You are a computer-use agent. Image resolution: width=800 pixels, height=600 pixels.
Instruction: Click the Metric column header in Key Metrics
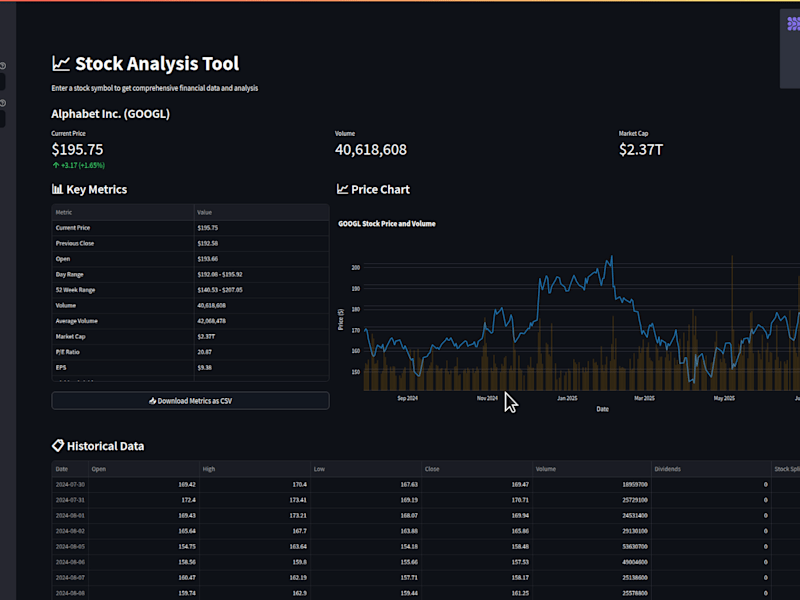[123, 212]
